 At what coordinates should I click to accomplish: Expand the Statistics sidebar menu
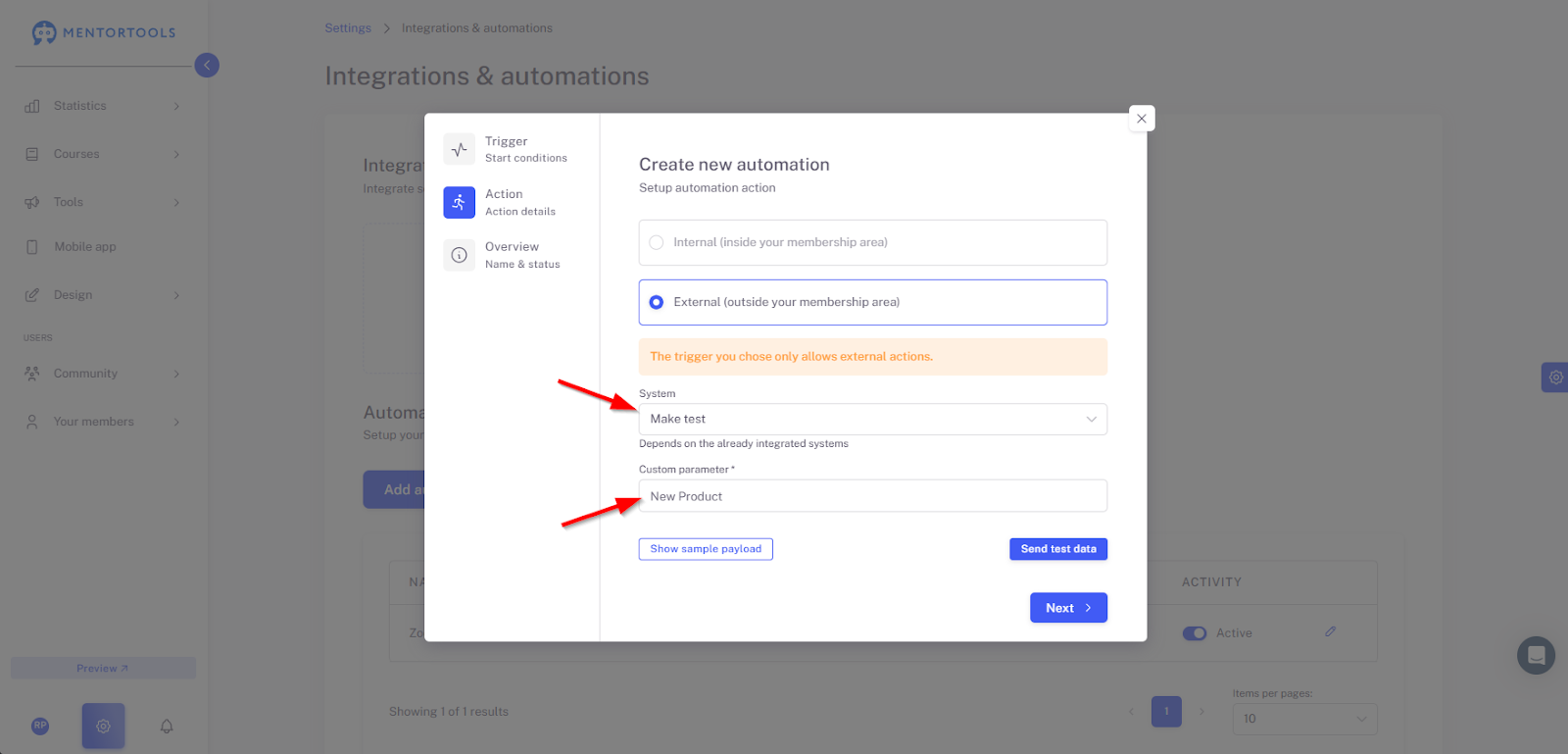103,106
